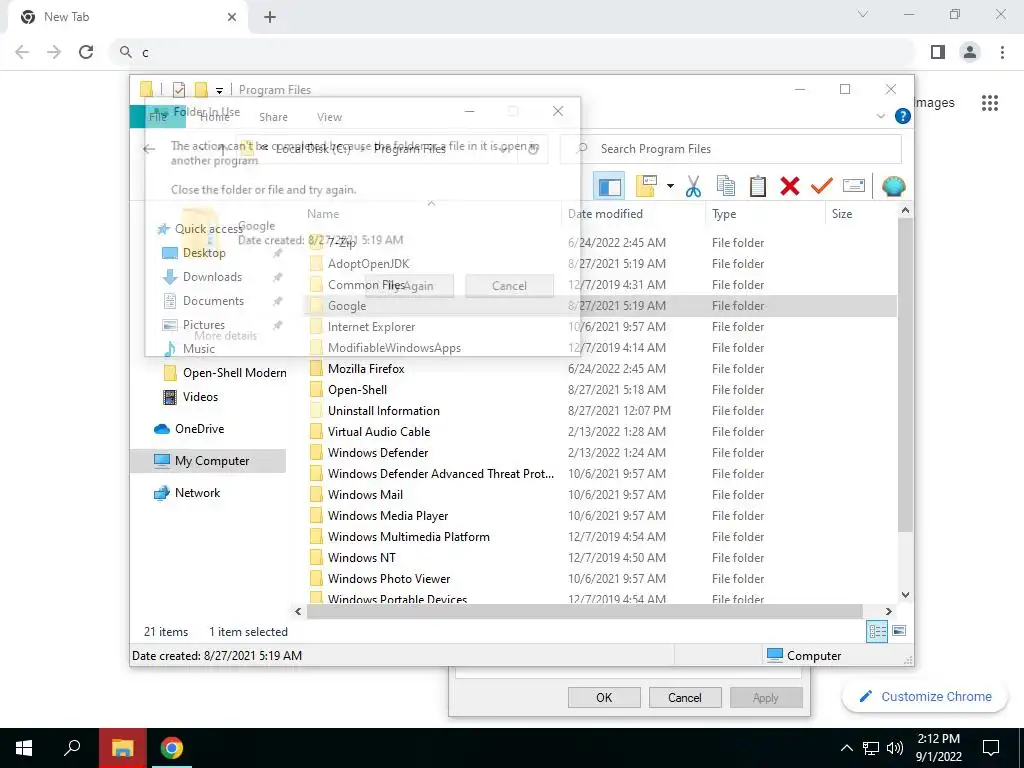Click the taskbar search magnifier
The height and width of the screenshot is (768, 1024).
coord(72,748)
